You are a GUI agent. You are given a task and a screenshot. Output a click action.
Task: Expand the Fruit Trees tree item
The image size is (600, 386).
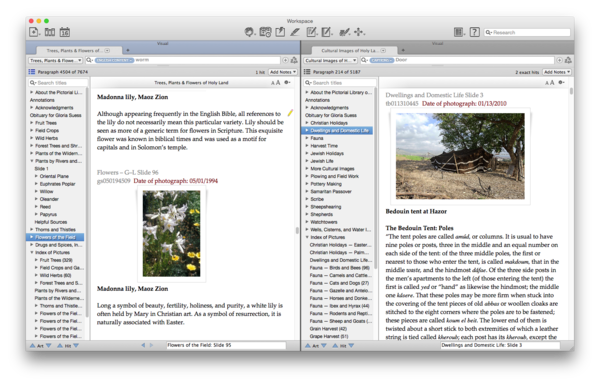click(x=32, y=123)
